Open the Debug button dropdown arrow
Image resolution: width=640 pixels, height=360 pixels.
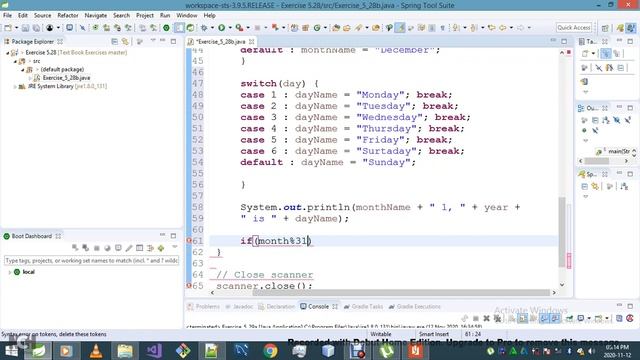212,28
